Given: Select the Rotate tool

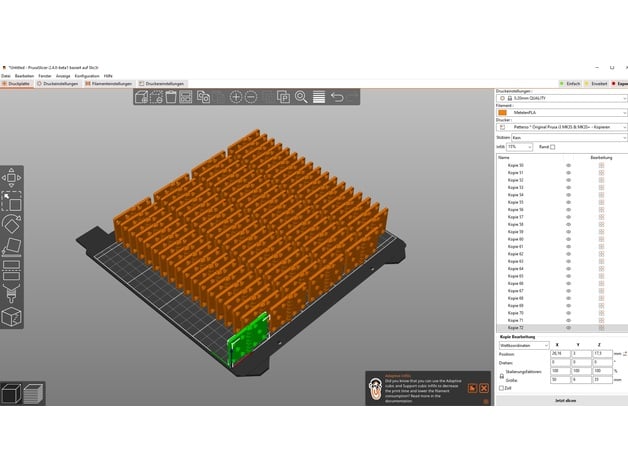Looking at the screenshot, I should [x=11, y=224].
